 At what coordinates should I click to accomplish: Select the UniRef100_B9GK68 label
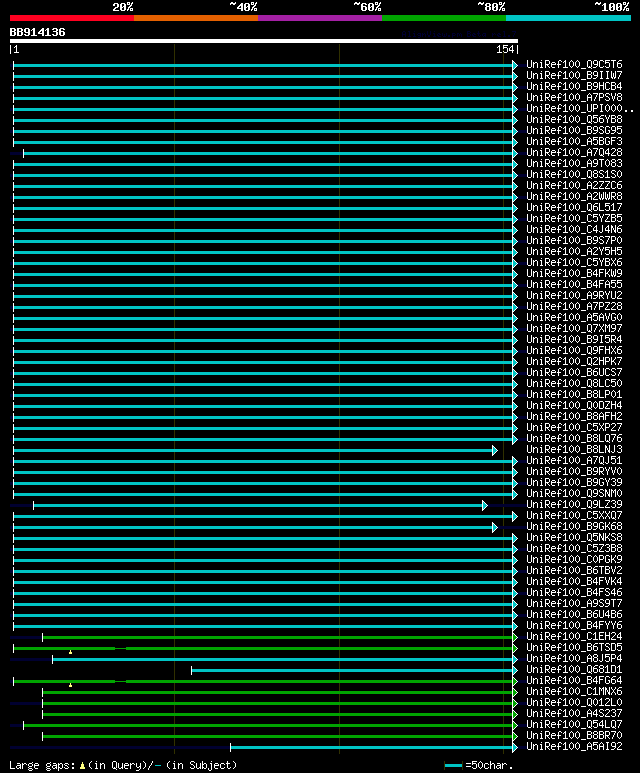click(574, 527)
